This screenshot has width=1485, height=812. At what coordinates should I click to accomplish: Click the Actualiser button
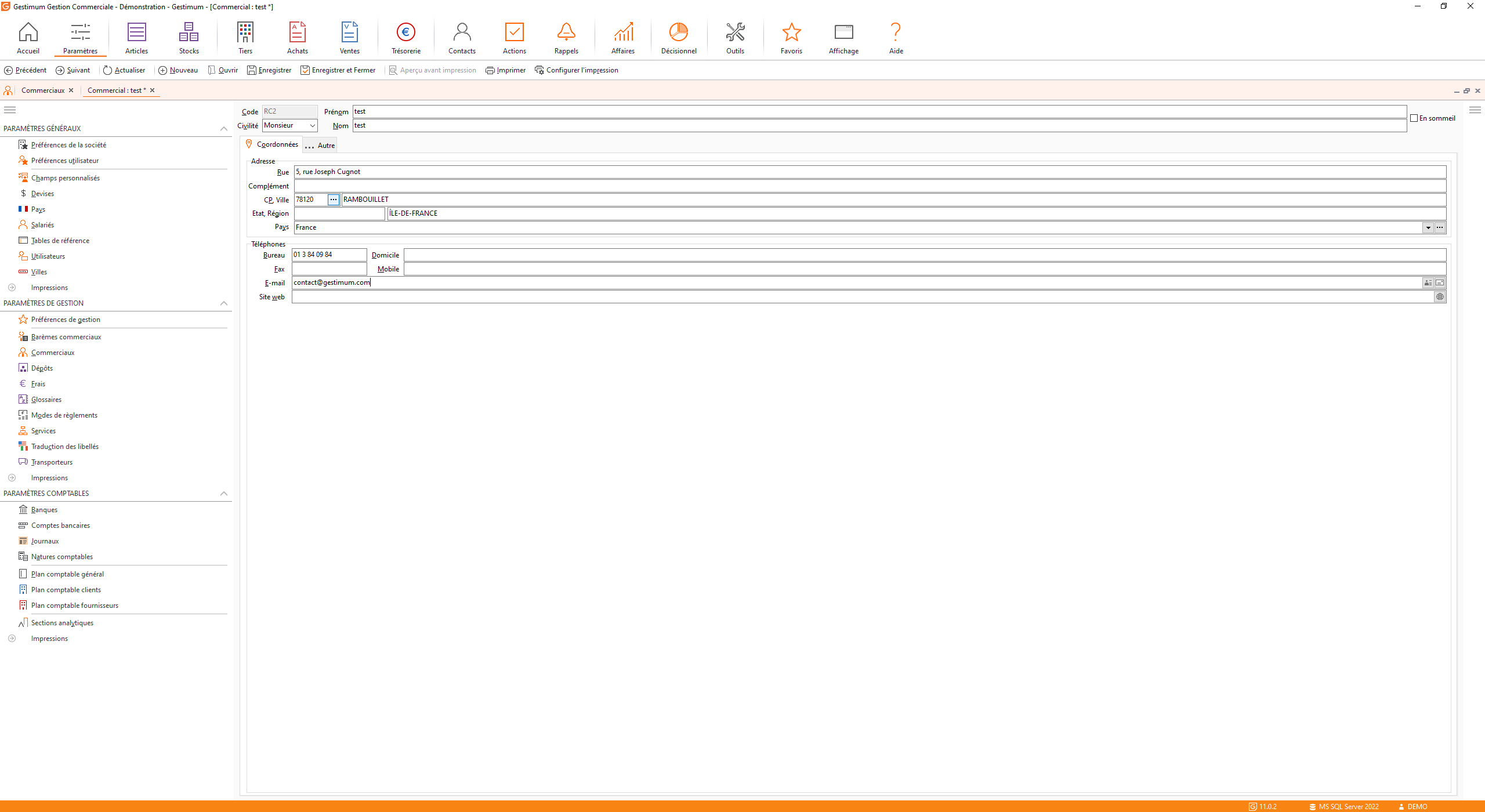pos(124,70)
